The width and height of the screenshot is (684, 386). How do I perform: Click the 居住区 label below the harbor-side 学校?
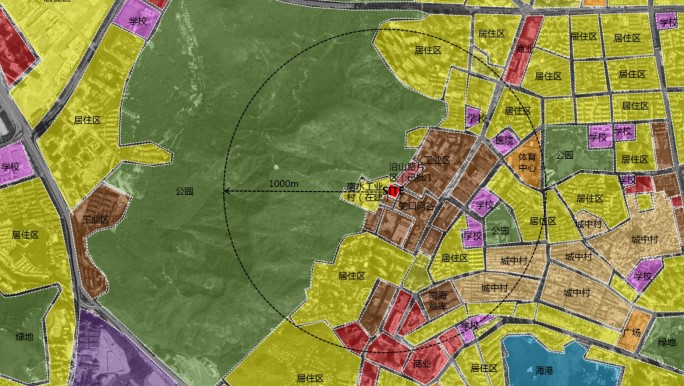pyautogui.click(x=483, y=369)
